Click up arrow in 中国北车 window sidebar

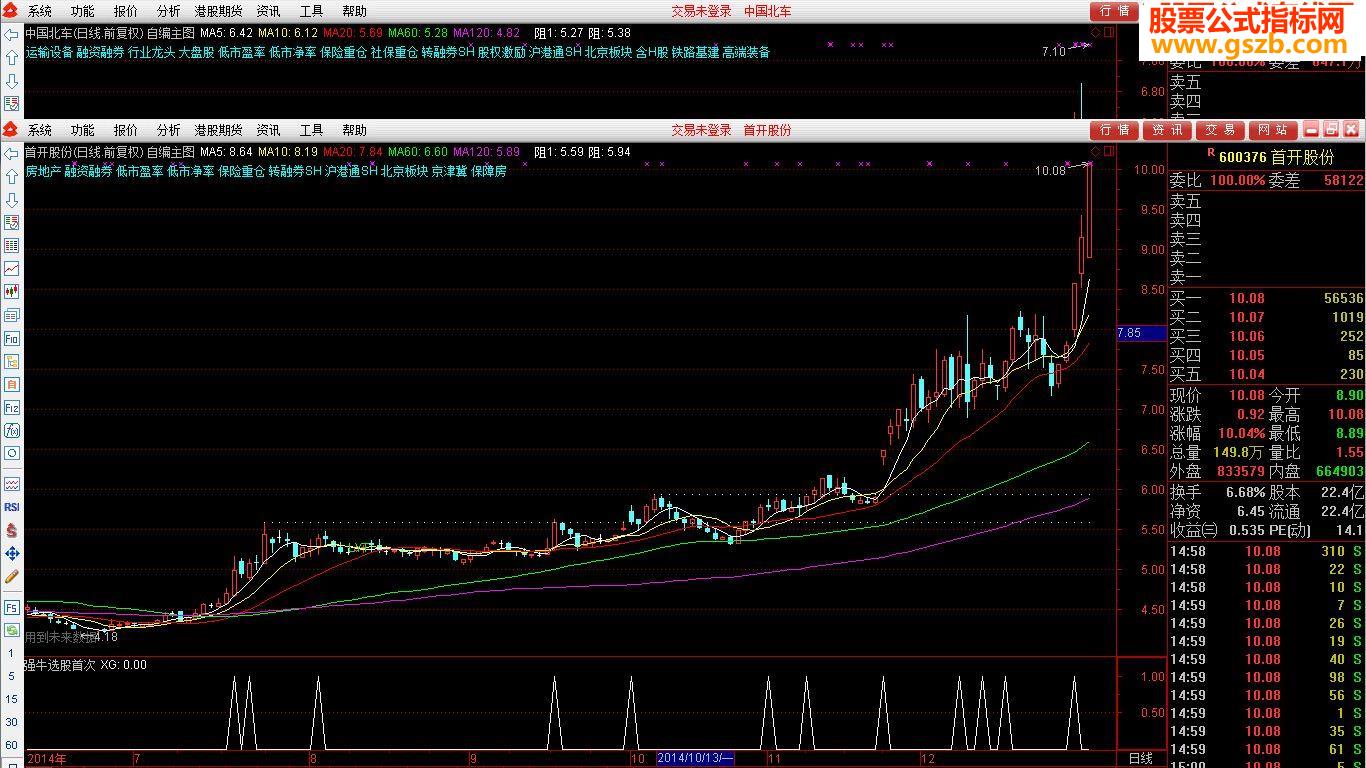(11, 57)
